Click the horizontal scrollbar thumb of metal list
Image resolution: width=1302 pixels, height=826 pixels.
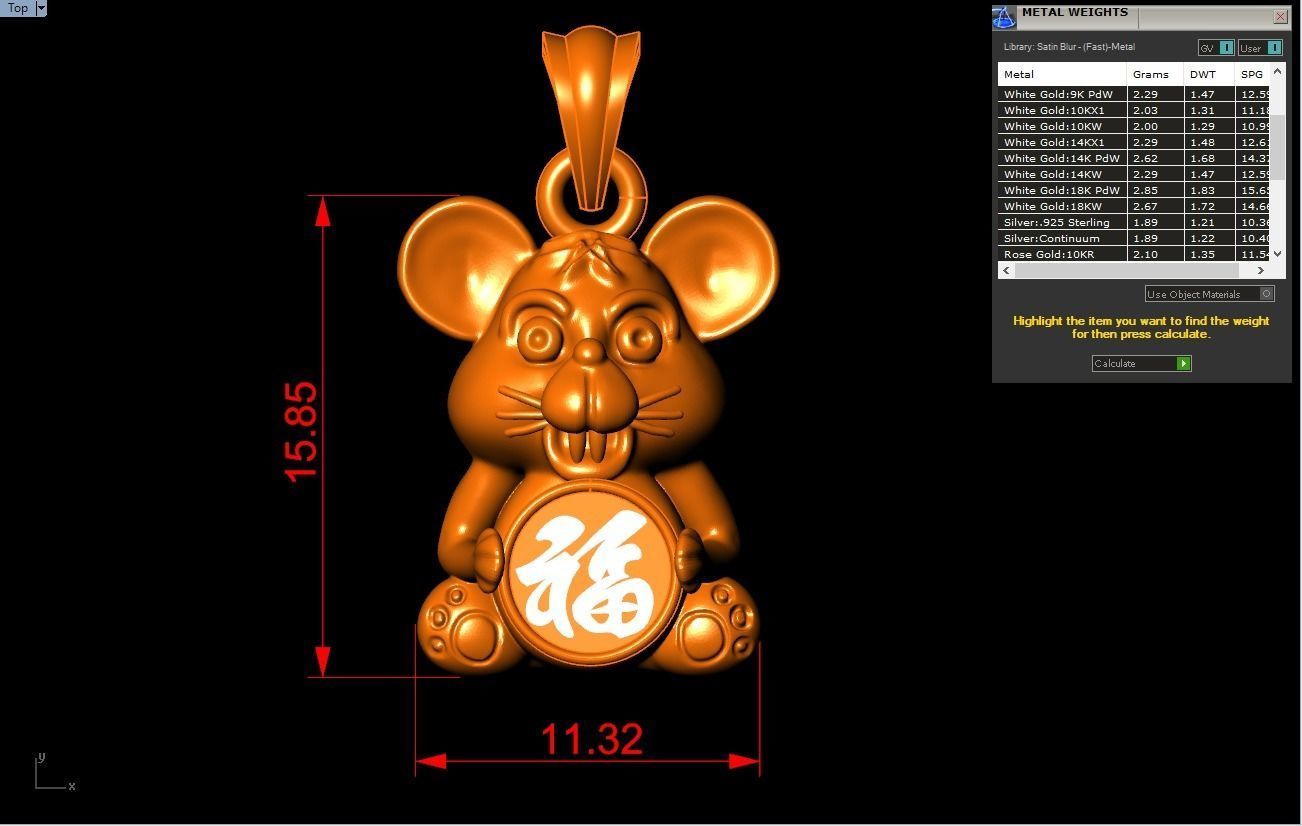pyautogui.click(x=1127, y=270)
